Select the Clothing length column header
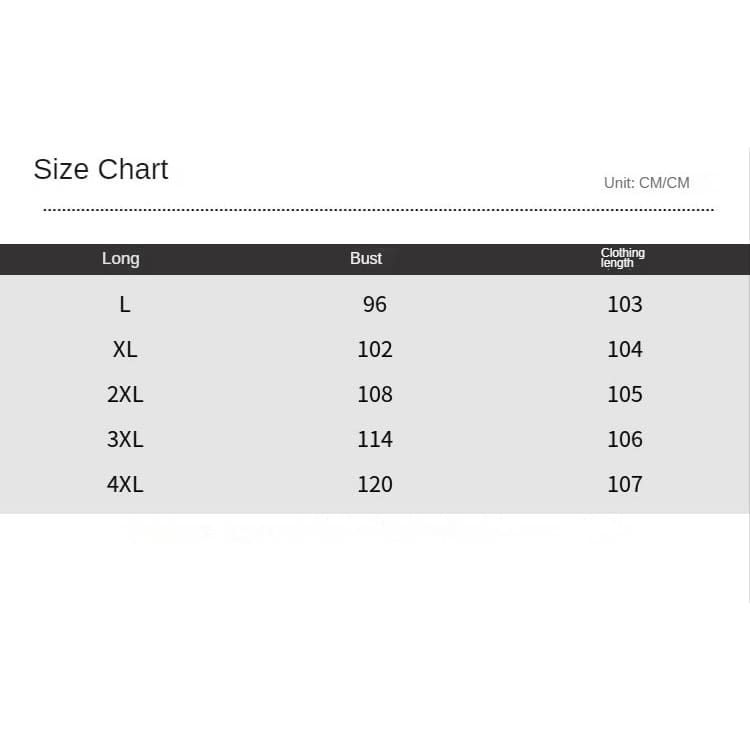 click(x=622, y=258)
